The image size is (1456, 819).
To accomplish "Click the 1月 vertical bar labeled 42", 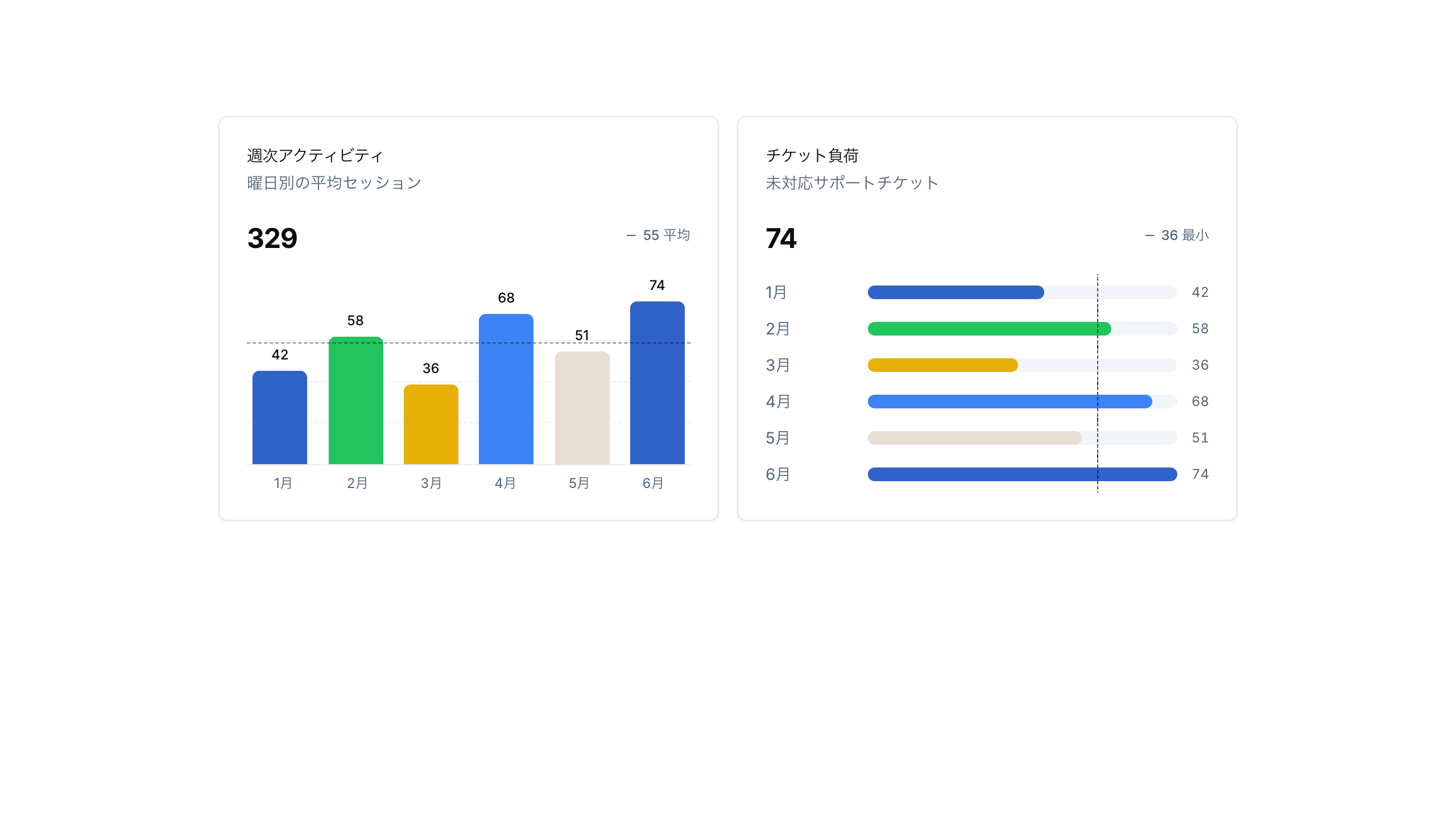I will point(280,417).
